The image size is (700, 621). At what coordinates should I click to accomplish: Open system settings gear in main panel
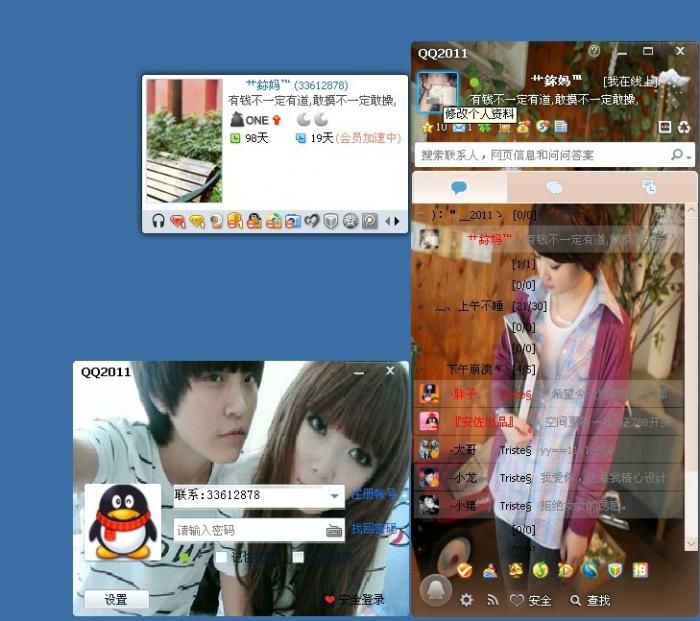point(467,600)
